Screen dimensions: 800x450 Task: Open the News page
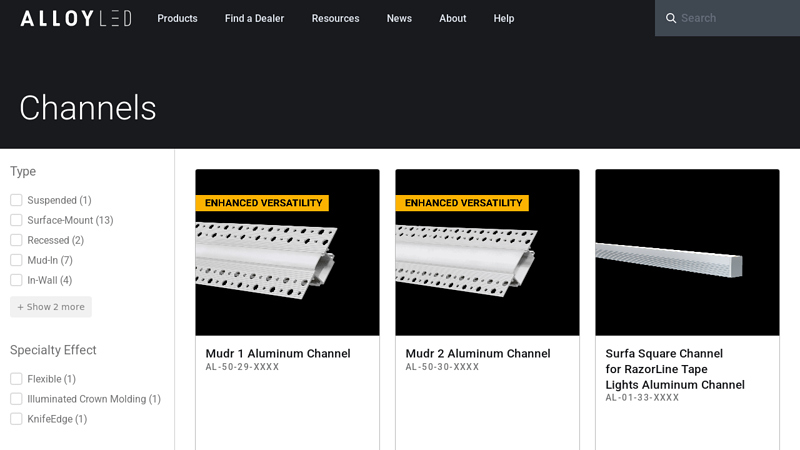(x=399, y=18)
